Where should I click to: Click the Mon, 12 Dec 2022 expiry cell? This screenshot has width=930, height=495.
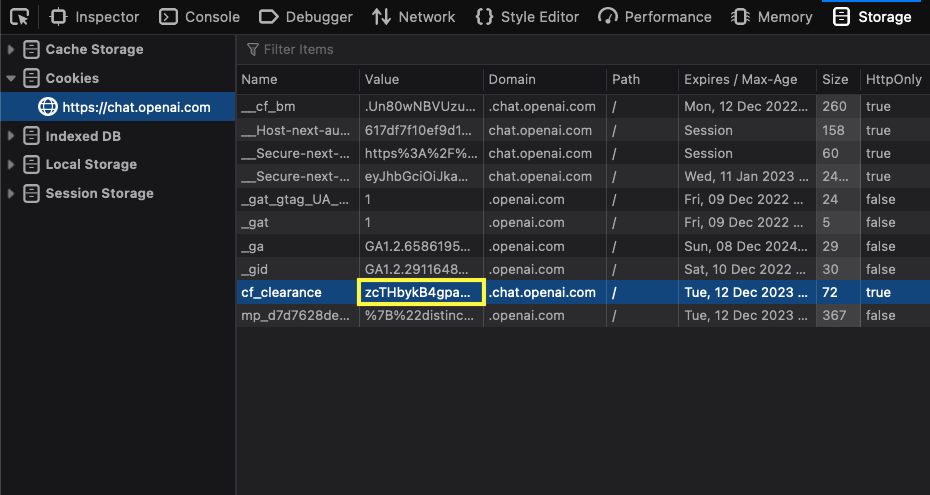coord(746,107)
